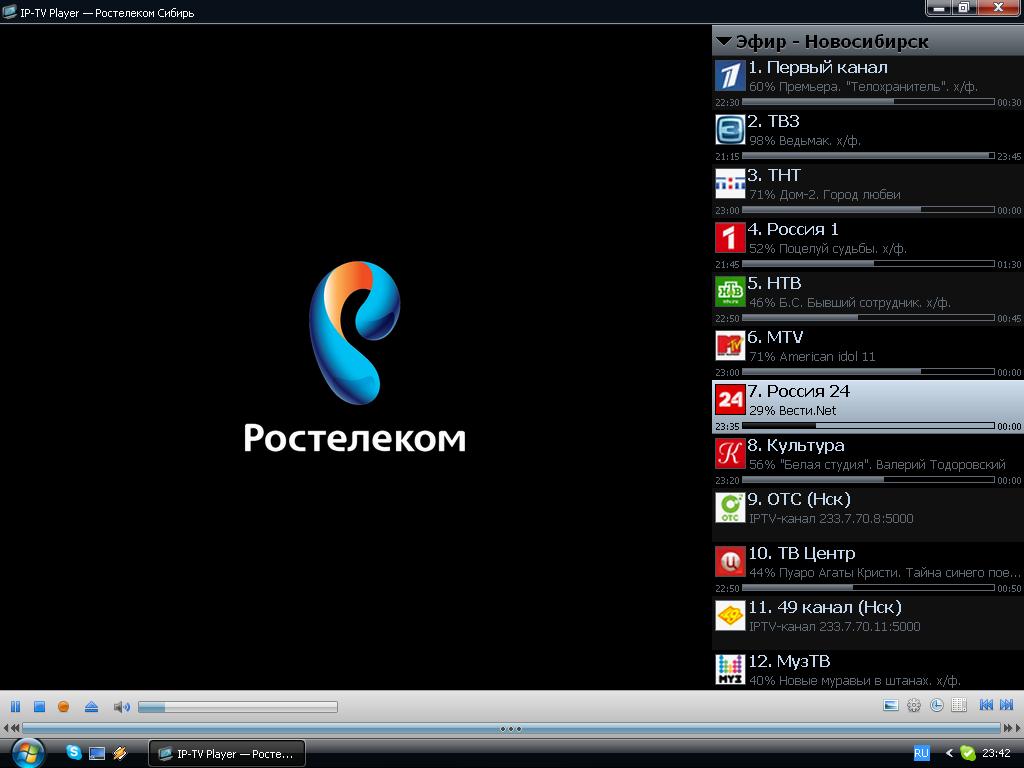The height and width of the screenshot is (768, 1024).
Task: Take a screenshot with the picture icon
Action: click(x=891, y=705)
